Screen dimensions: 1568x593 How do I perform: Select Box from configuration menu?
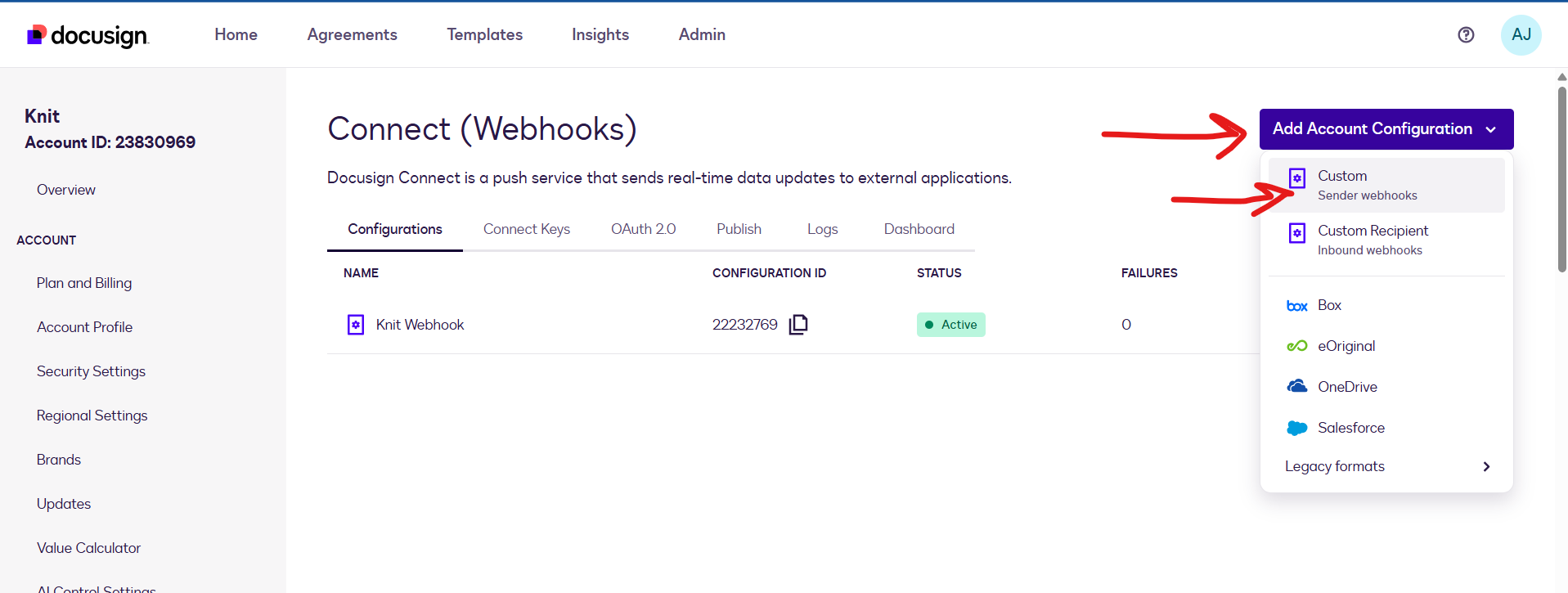click(1386, 305)
